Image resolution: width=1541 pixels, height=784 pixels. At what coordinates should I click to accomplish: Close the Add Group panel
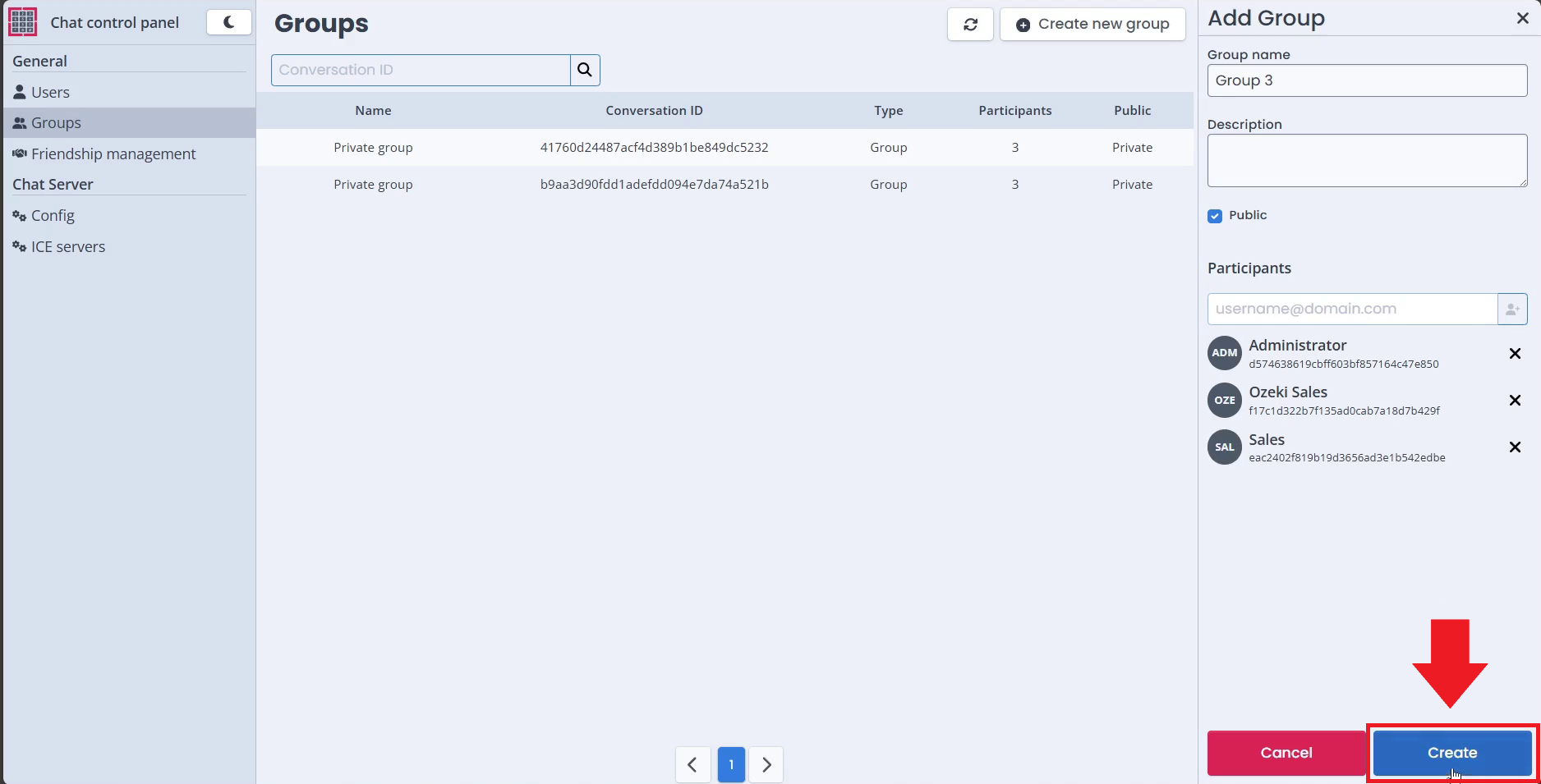[x=1522, y=18]
